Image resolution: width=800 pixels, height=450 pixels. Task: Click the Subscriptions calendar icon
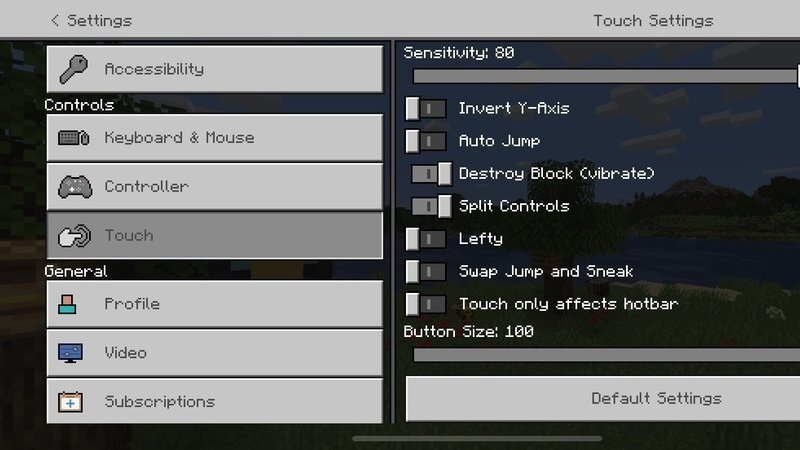[72, 402]
